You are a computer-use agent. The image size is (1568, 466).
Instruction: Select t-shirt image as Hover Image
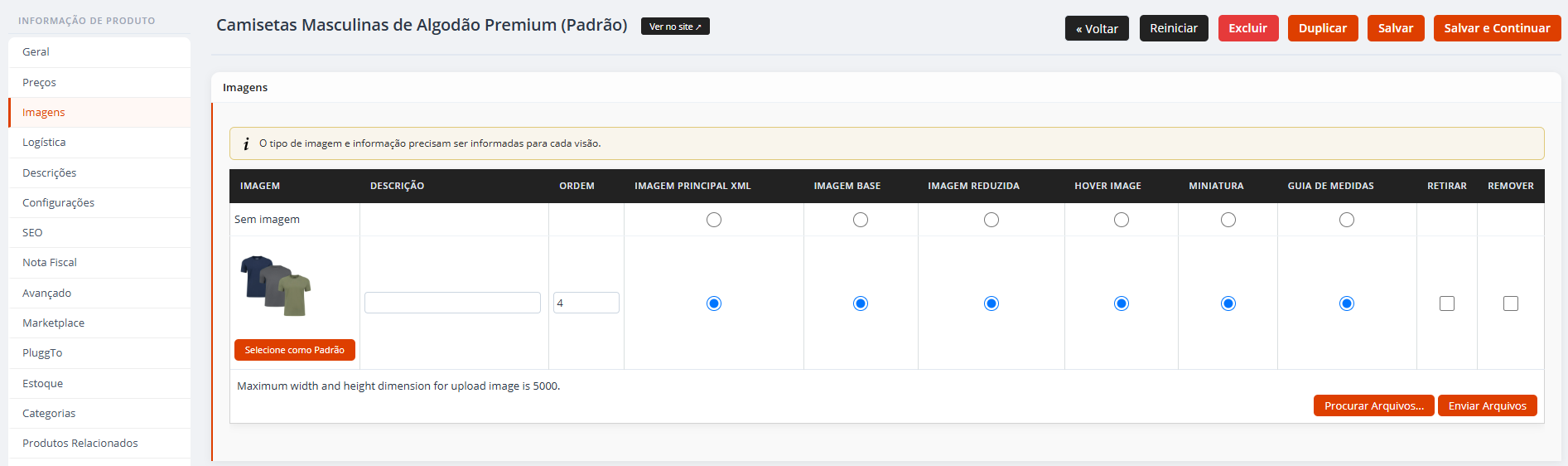[x=1122, y=303]
